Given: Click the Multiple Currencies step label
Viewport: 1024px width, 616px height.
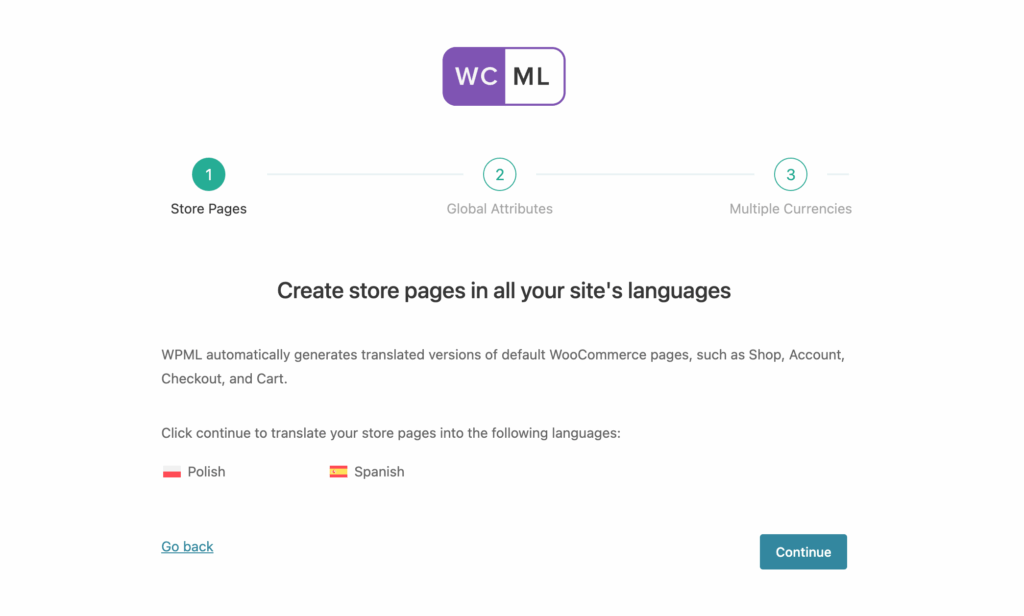Looking at the screenshot, I should [x=790, y=209].
